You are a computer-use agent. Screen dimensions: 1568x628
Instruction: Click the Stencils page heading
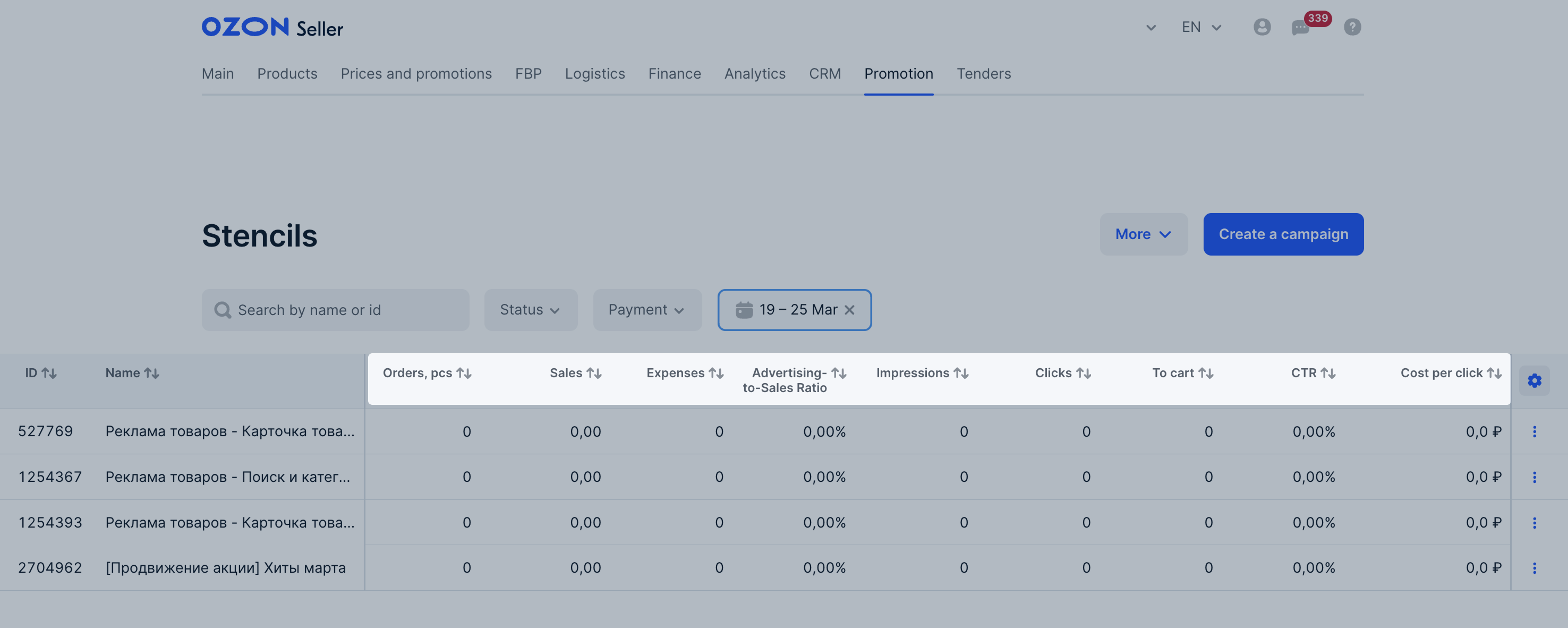259,236
